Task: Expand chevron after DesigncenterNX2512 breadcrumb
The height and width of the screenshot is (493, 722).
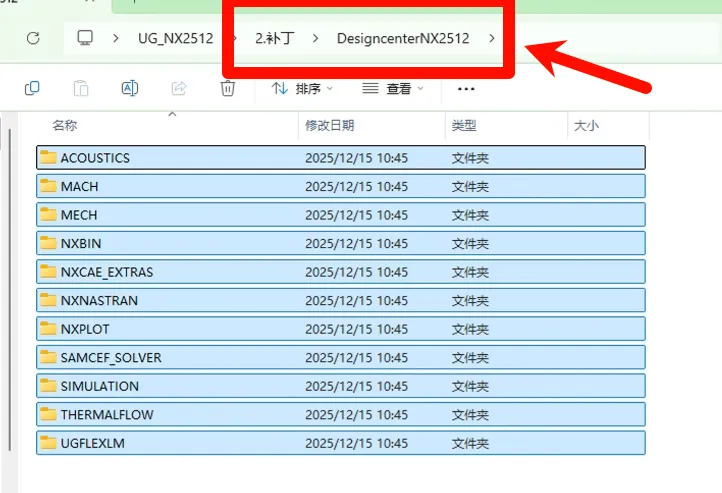Action: (491, 38)
